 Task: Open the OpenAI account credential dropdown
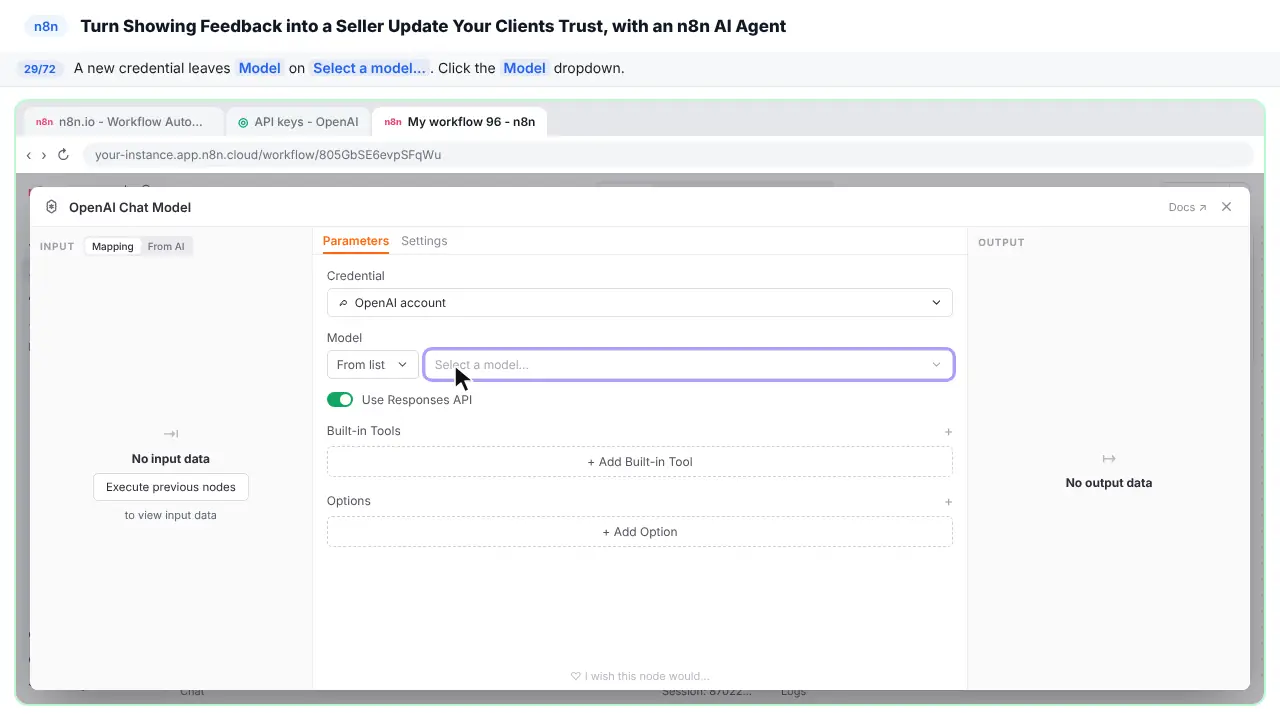(x=640, y=303)
